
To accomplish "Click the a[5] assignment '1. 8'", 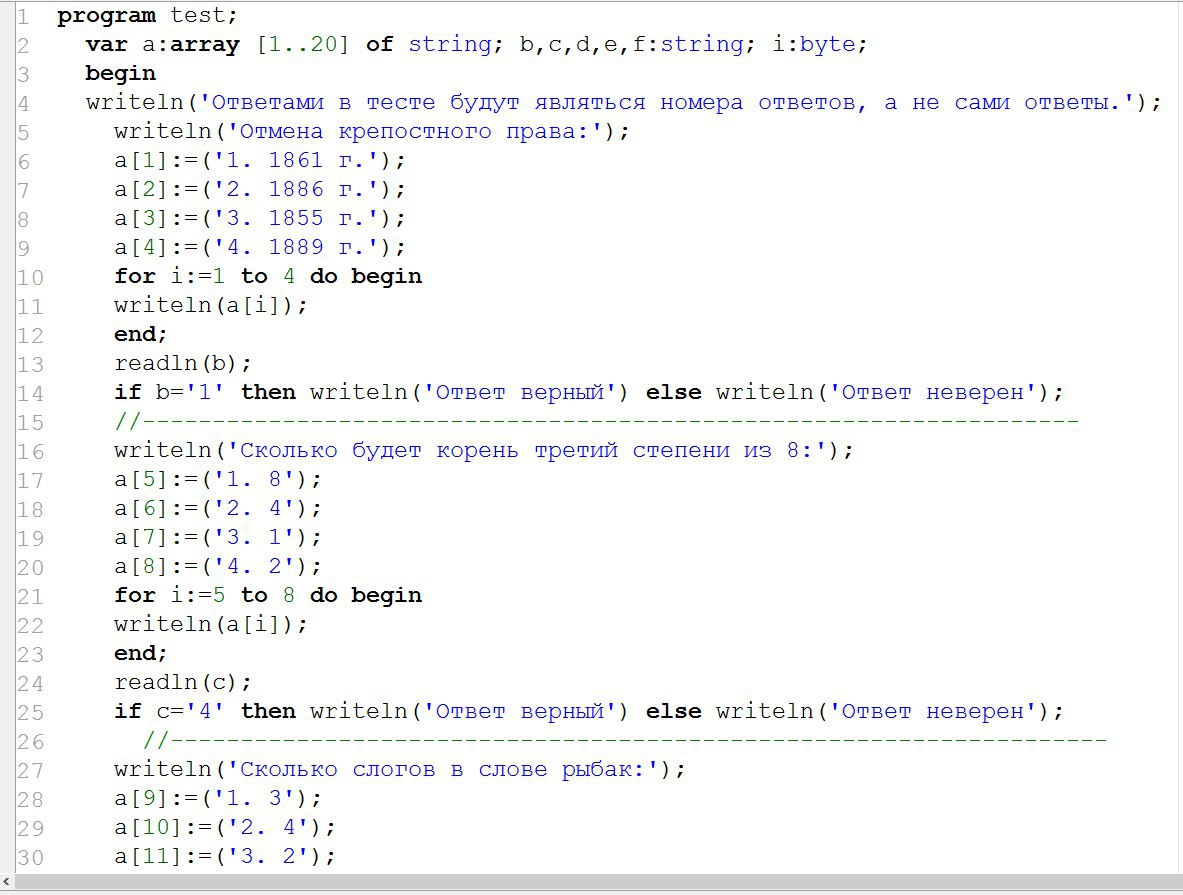I will [x=217, y=480].
